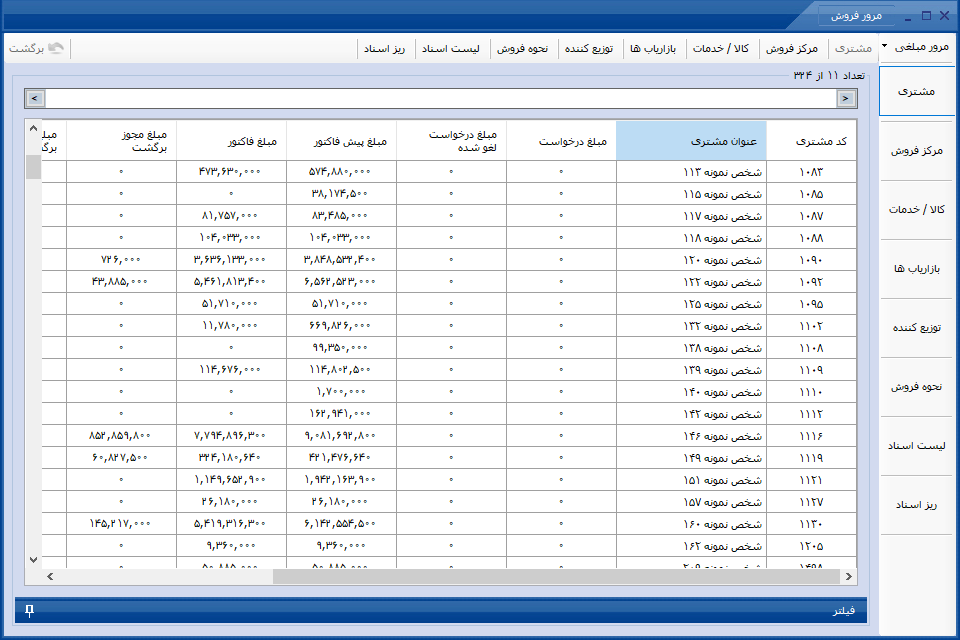This screenshot has width=960, height=640.
Task: Select مشتری in the side panel
Action: (x=917, y=91)
